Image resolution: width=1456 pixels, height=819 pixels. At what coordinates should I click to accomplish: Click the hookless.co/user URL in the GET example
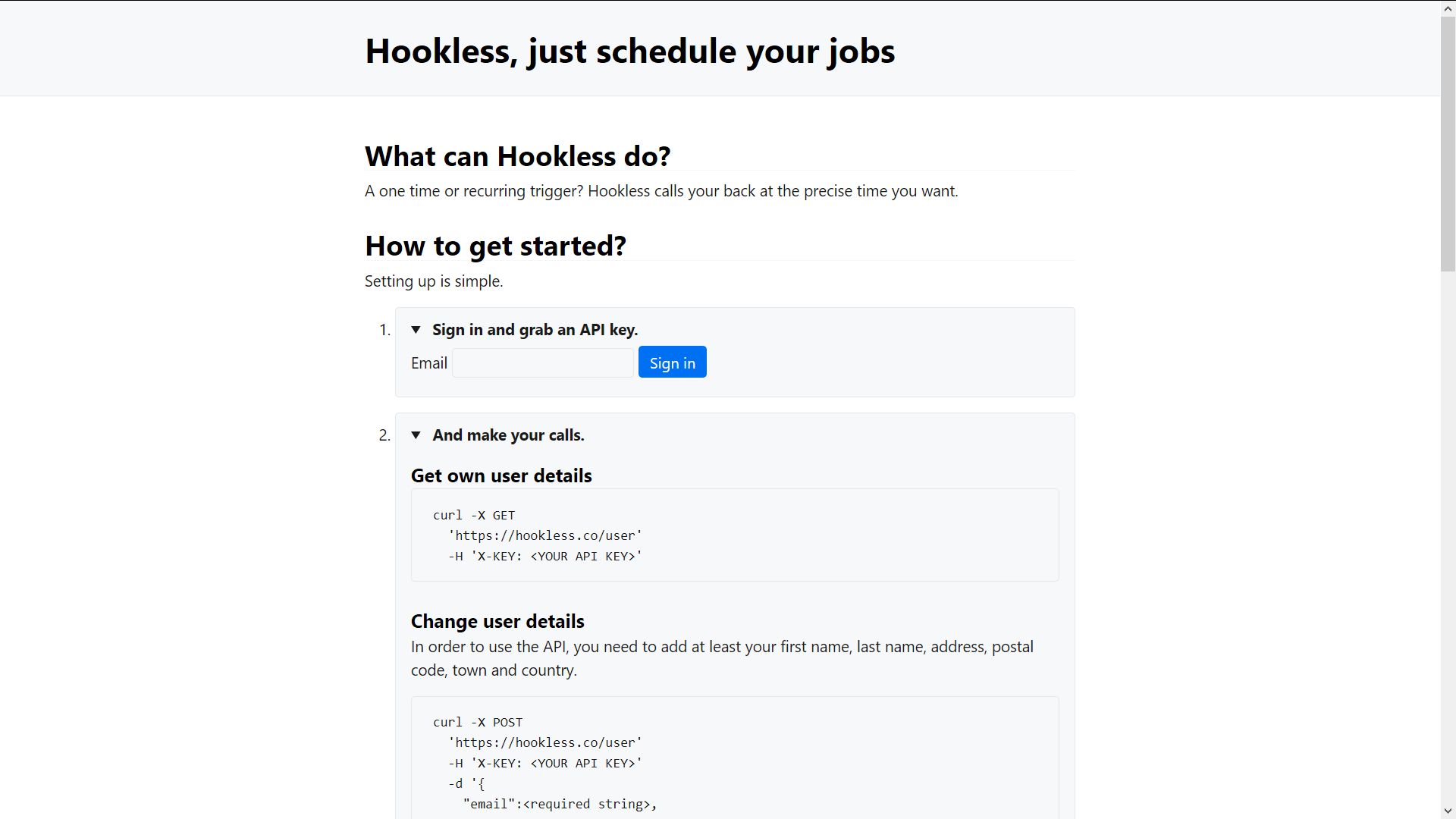point(545,535)
